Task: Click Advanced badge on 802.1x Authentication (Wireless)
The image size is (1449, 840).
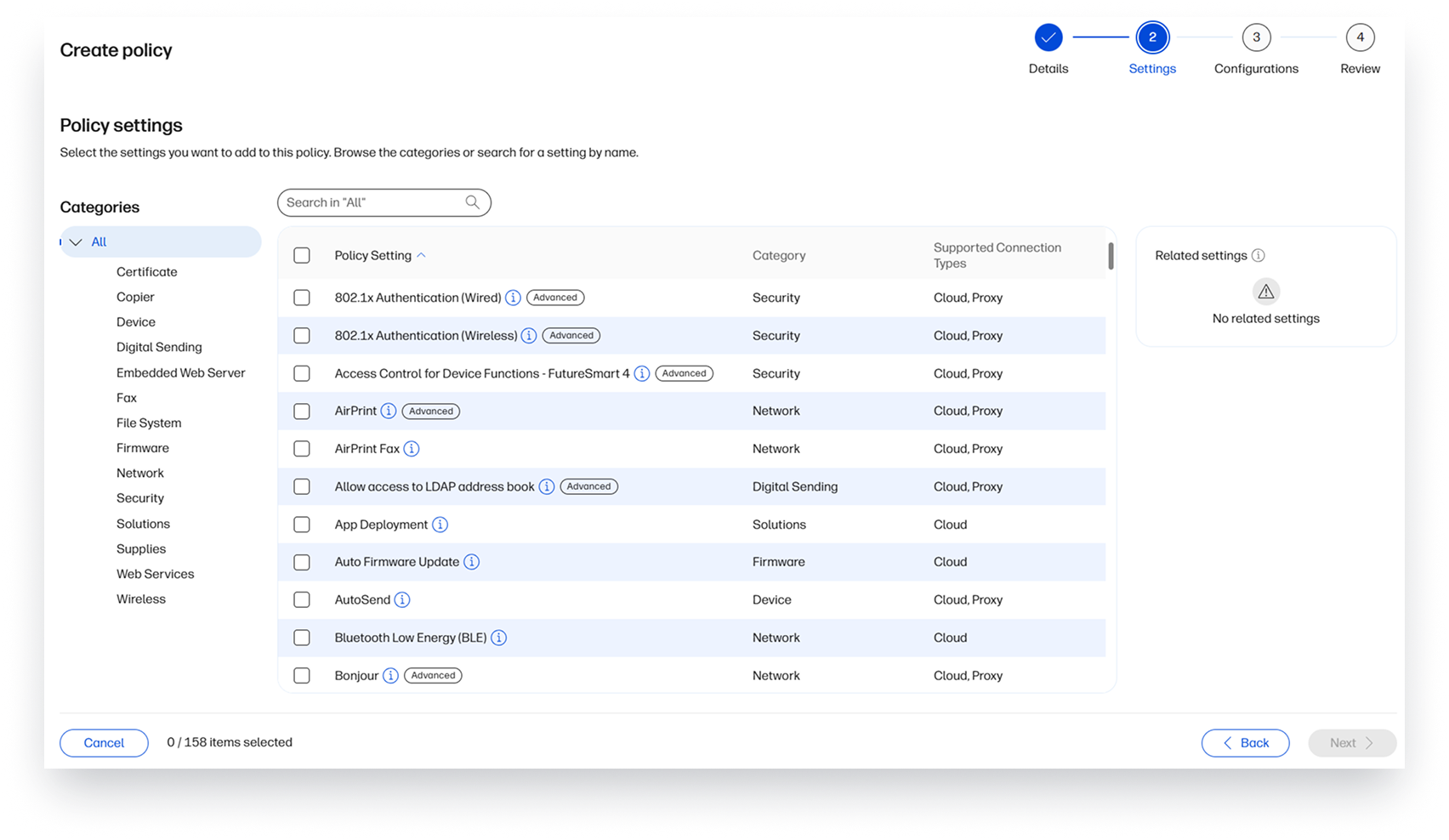Action: 571,336
